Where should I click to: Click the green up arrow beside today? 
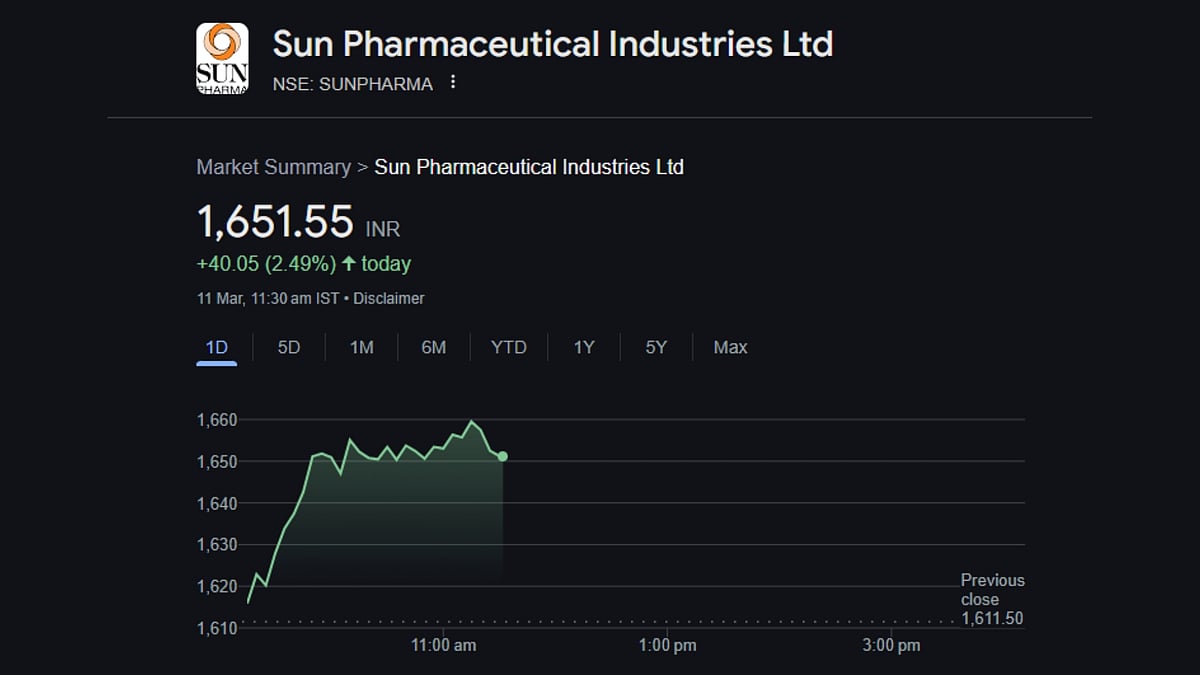tap(348, 264)
